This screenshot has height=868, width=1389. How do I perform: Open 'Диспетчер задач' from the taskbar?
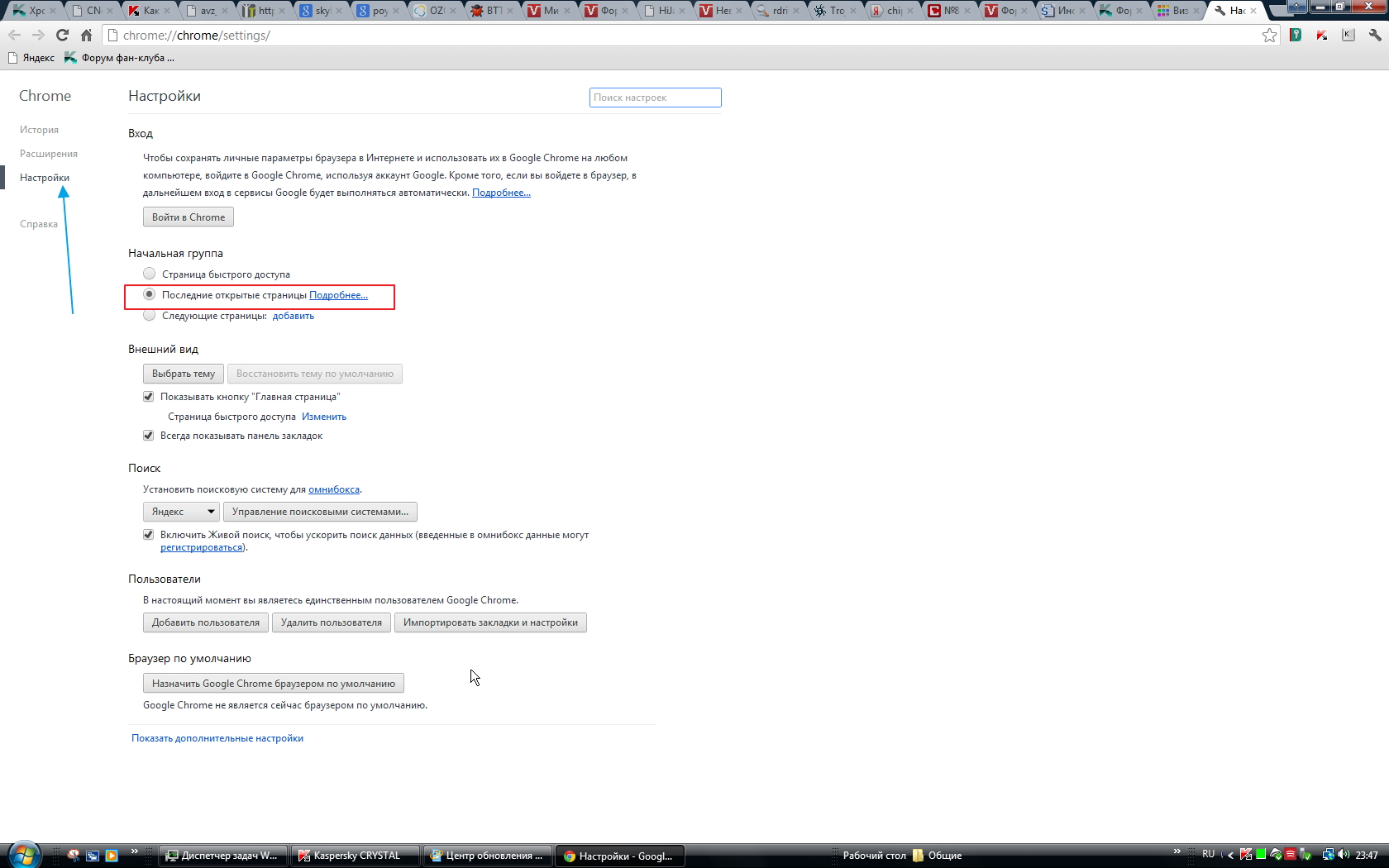tap(223, 856)
